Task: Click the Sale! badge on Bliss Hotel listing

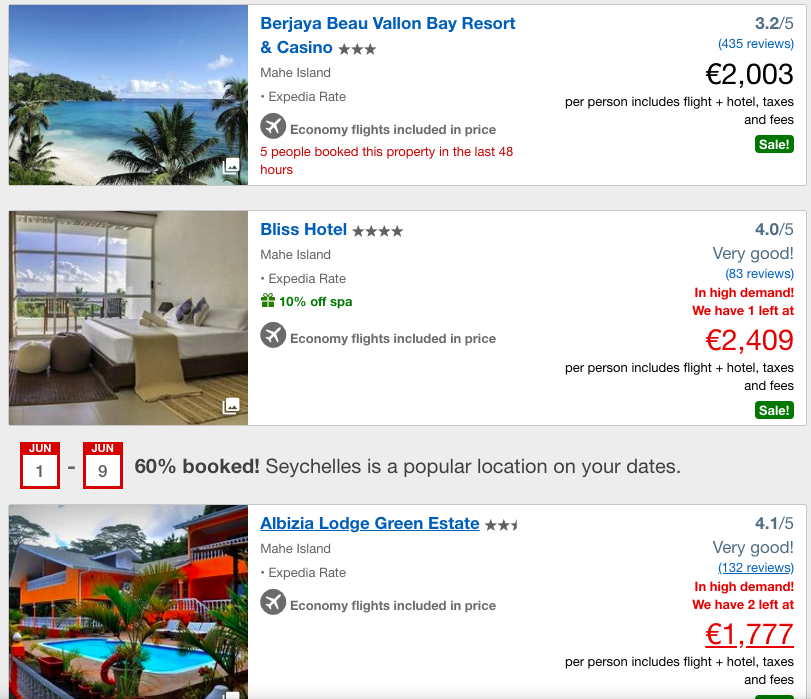Action: [774, 410]
